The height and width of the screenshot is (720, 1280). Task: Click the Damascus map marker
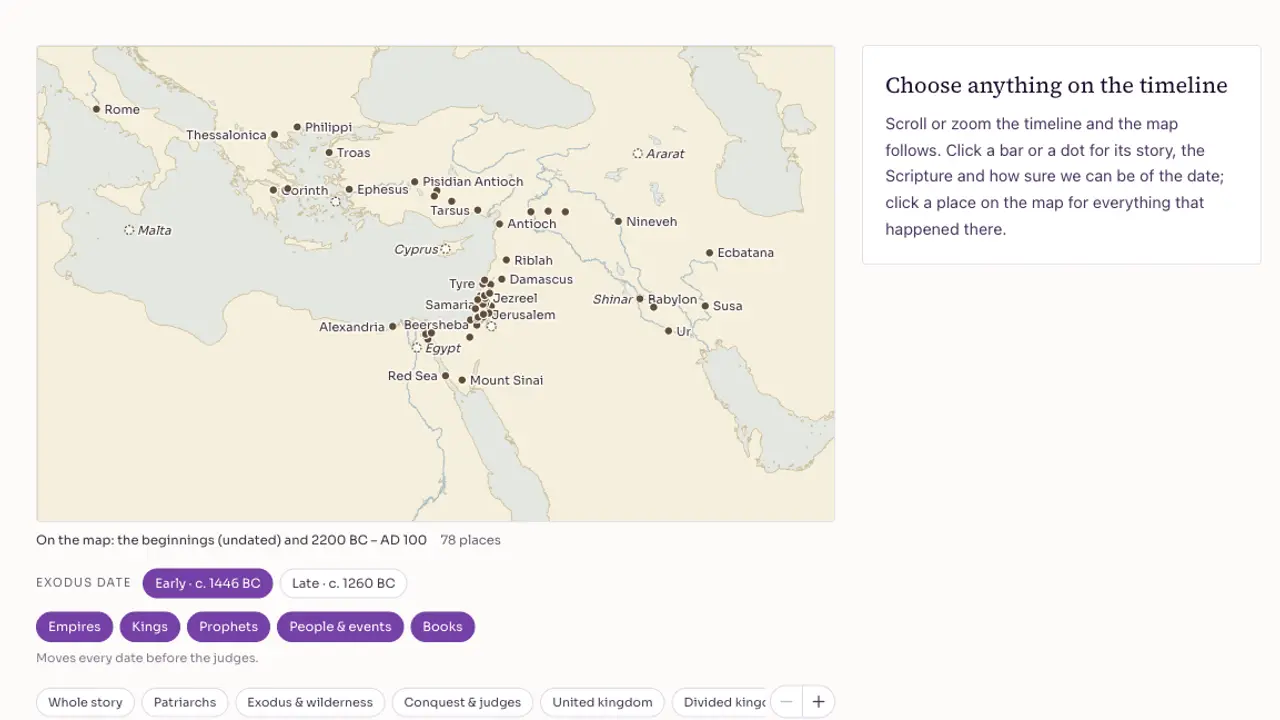pyautogui.click(x=501, y=279)
